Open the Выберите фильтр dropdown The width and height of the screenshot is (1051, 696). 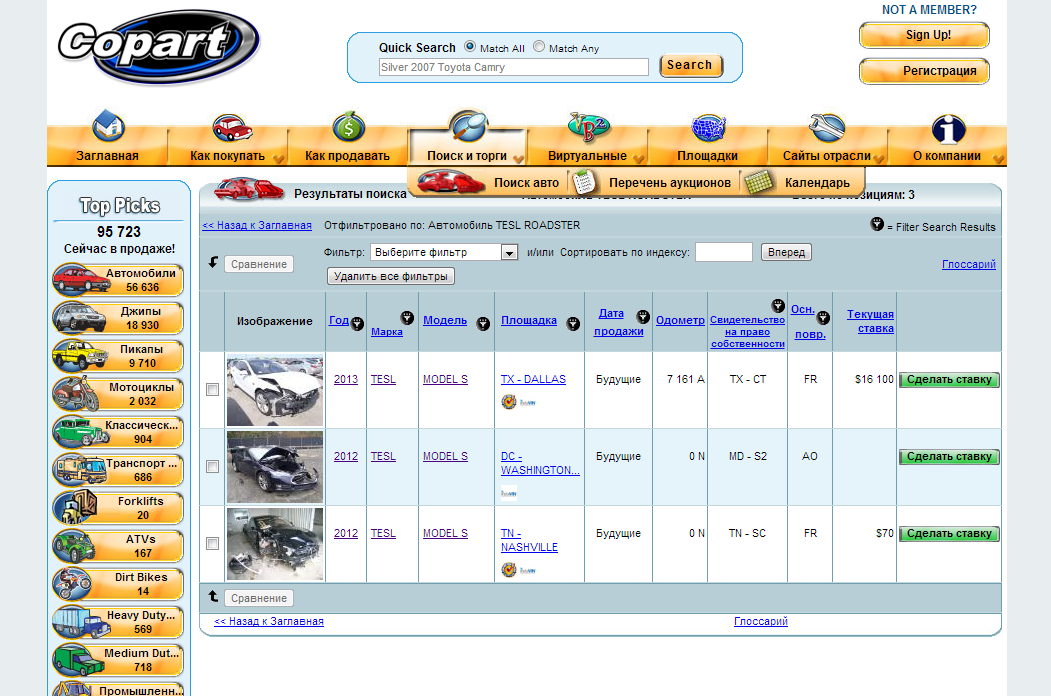tap(444, 252)
